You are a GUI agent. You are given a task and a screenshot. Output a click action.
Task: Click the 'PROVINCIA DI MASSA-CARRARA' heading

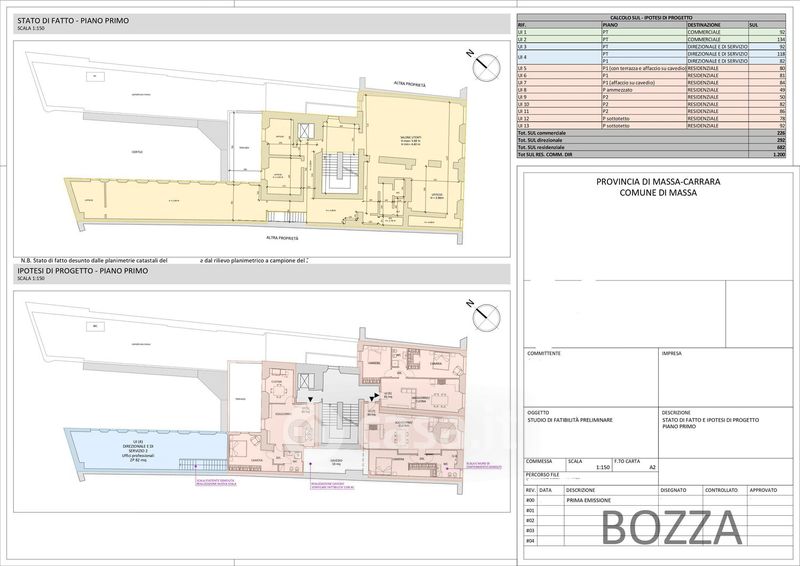(x=657, y=181)
